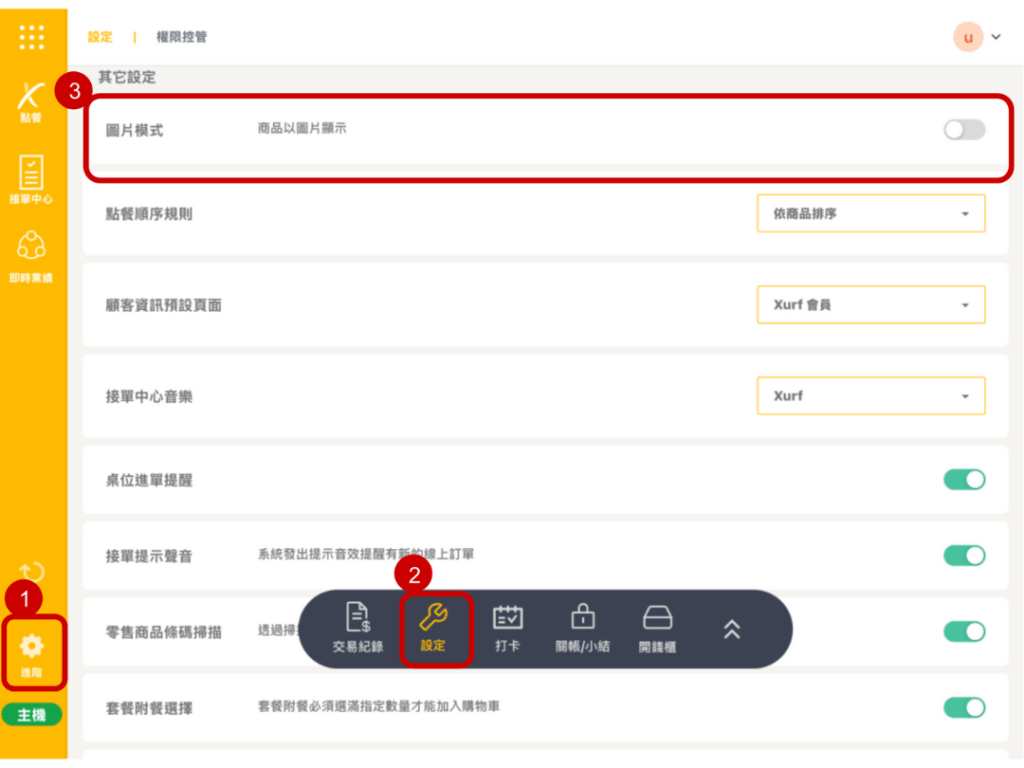This screenshot has height=768, width=1024.
Task: Open the 點餐 ordering icon in sidebar
Action: click(32, 102)
